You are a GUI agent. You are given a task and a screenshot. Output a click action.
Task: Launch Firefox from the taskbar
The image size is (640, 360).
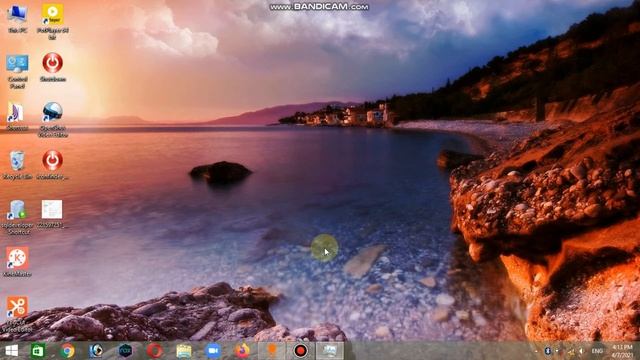tap(242, 351)
